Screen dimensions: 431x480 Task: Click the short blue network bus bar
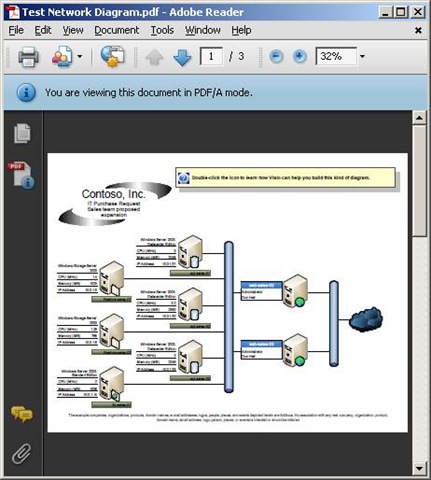[334, 324]
